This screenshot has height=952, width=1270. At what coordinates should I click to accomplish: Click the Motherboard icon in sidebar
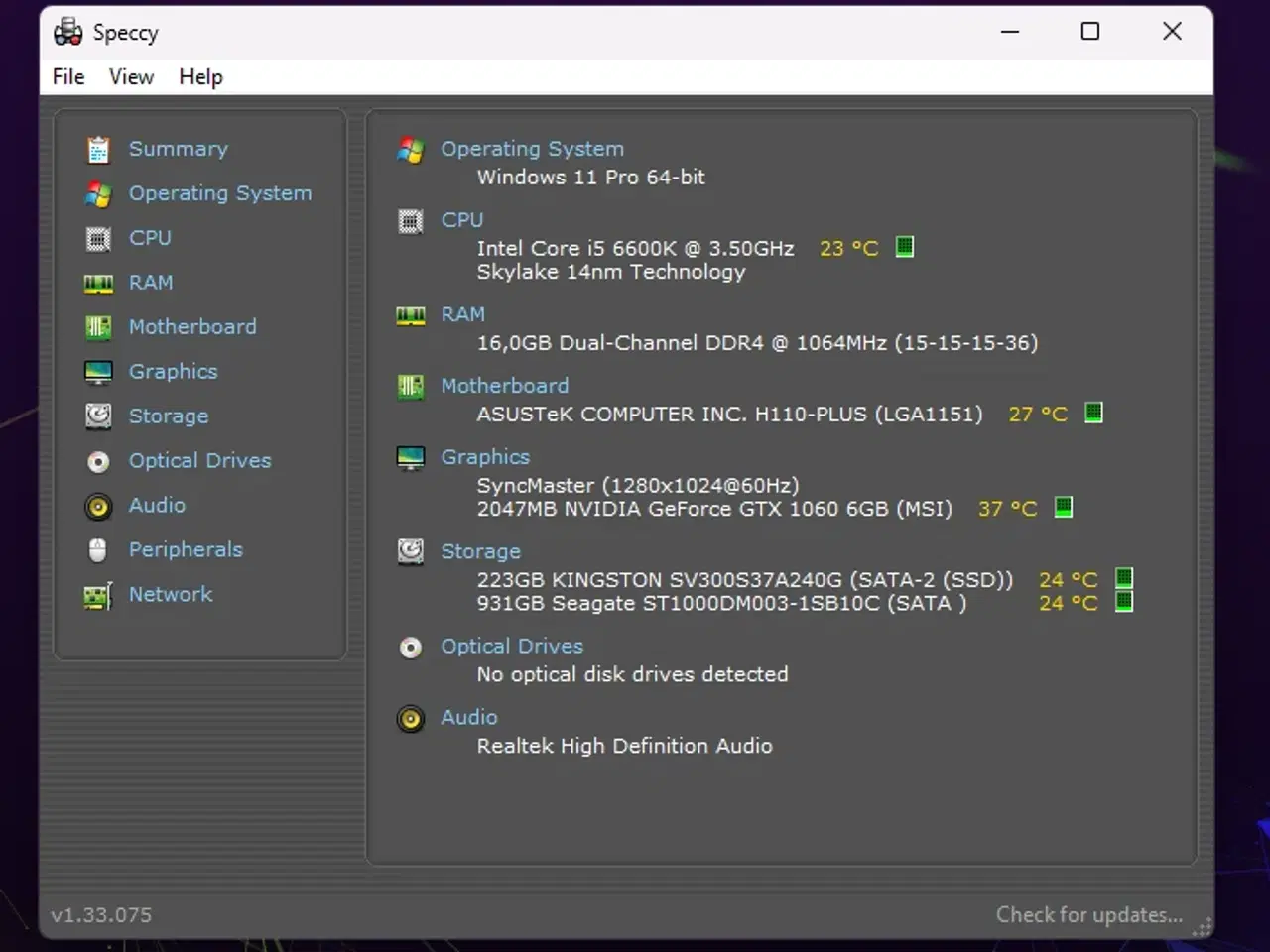pos(98,327)
